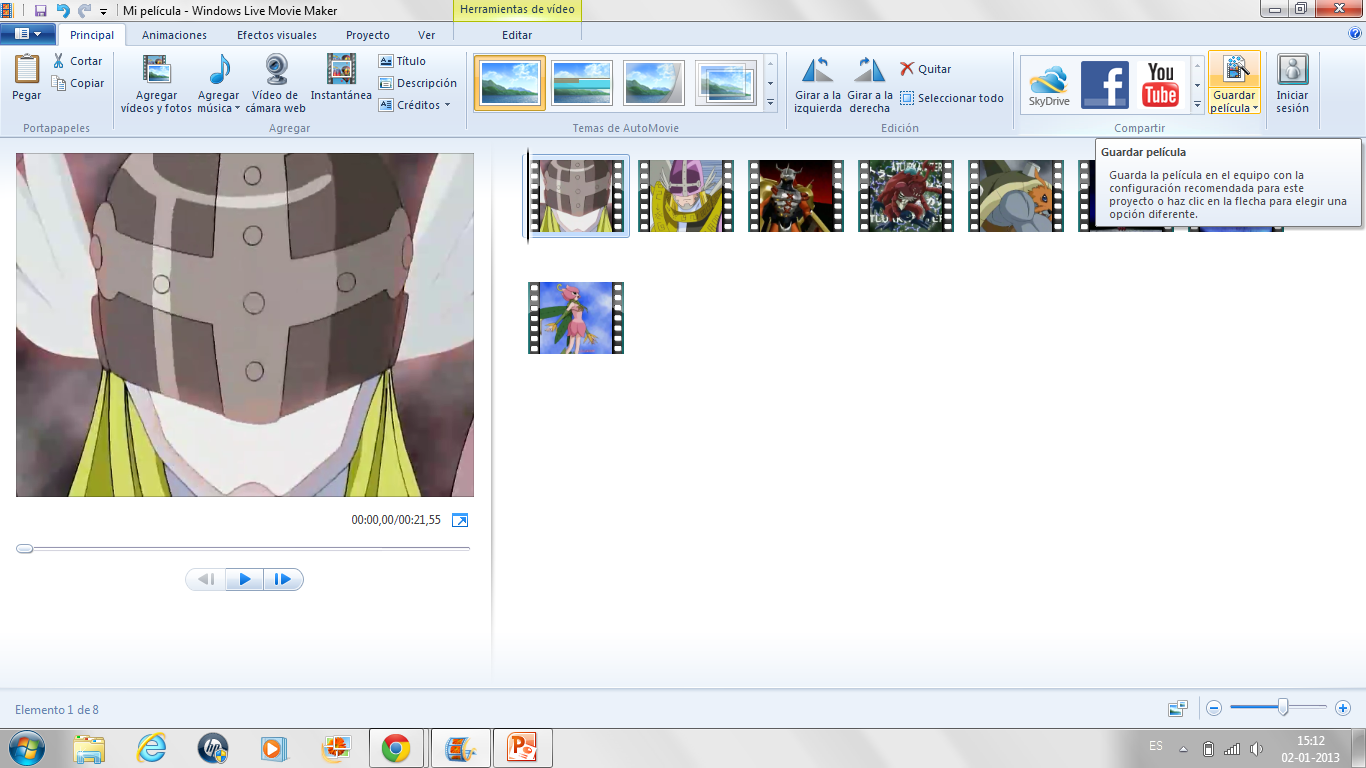Viewport: 1366px width, 768px height.
Task: Rotate clip with Girar a la derecha
Action: pyautogui.click(x=870, y=83)
